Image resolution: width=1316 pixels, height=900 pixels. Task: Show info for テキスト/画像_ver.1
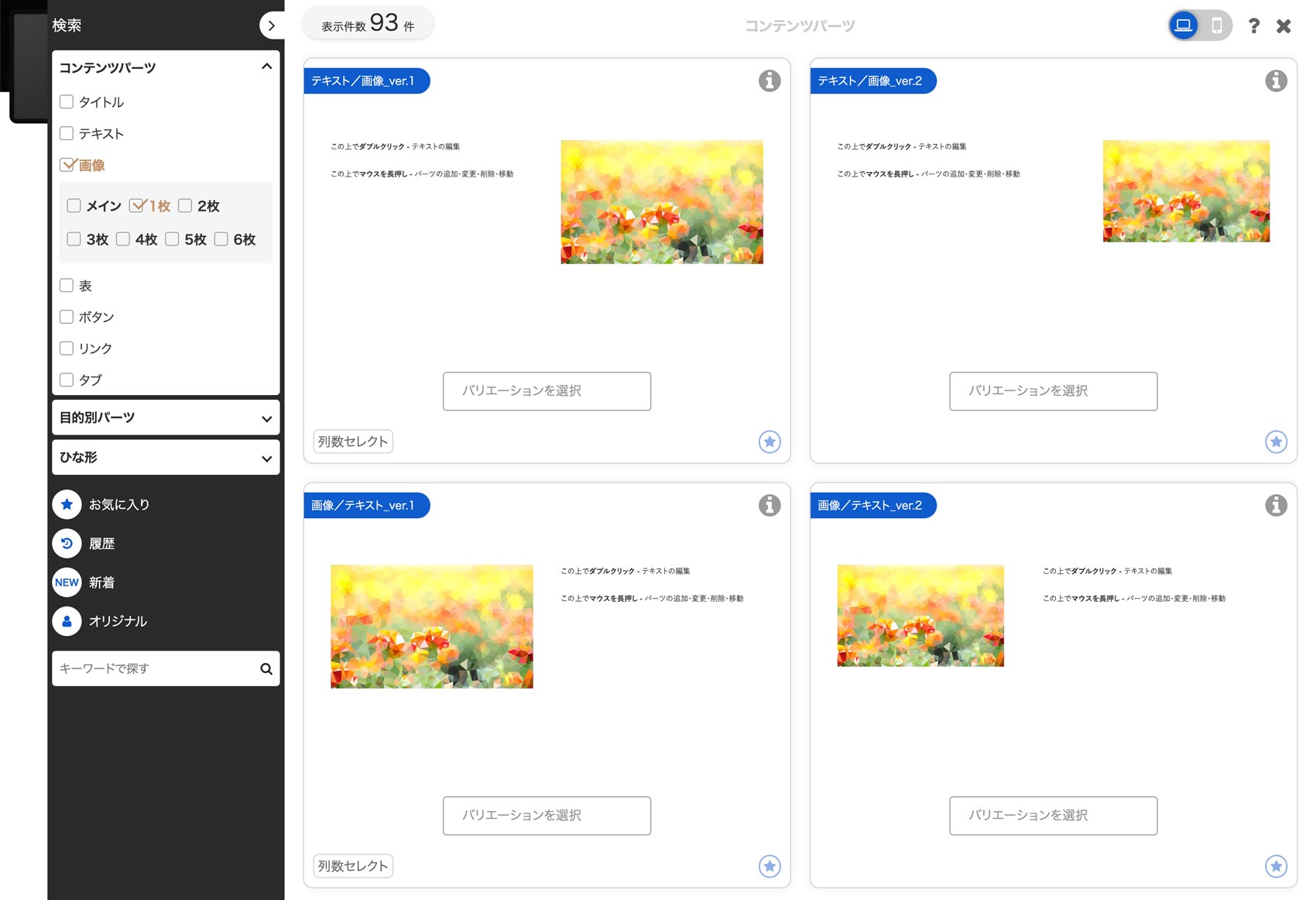(769, 81)
